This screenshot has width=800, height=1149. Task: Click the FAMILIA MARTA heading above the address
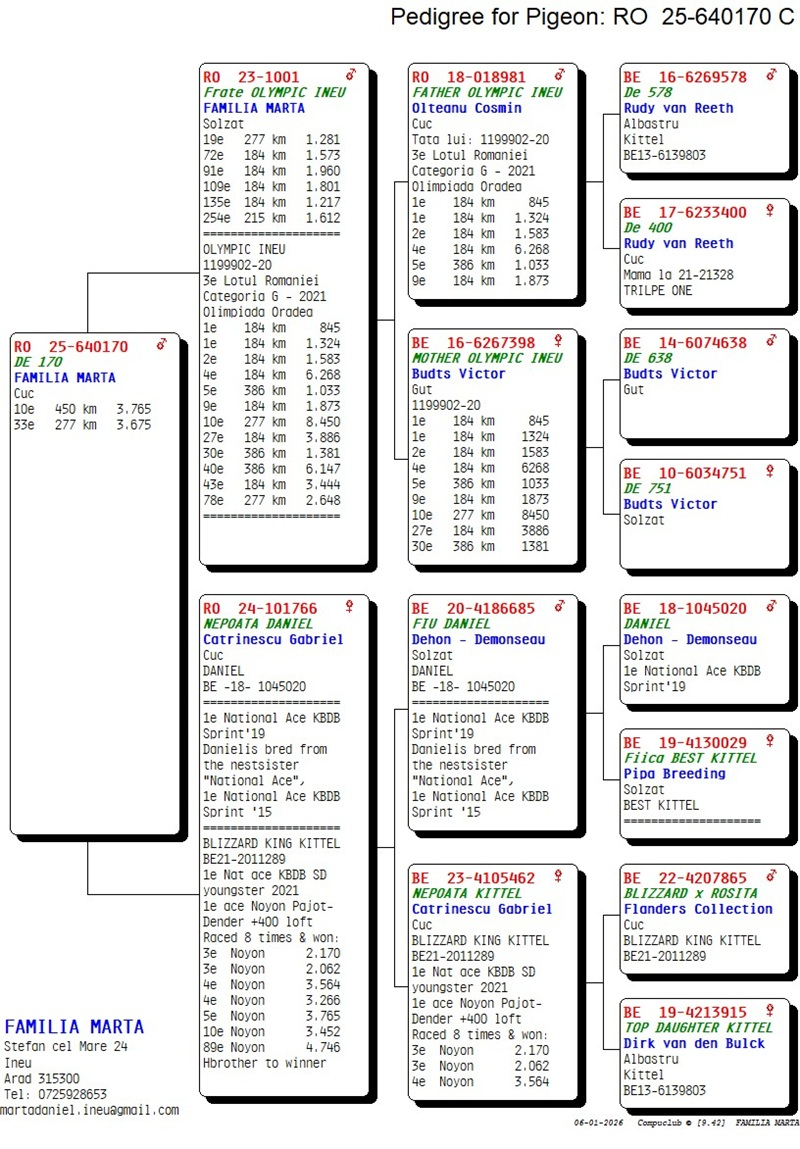pos(74,1027)
